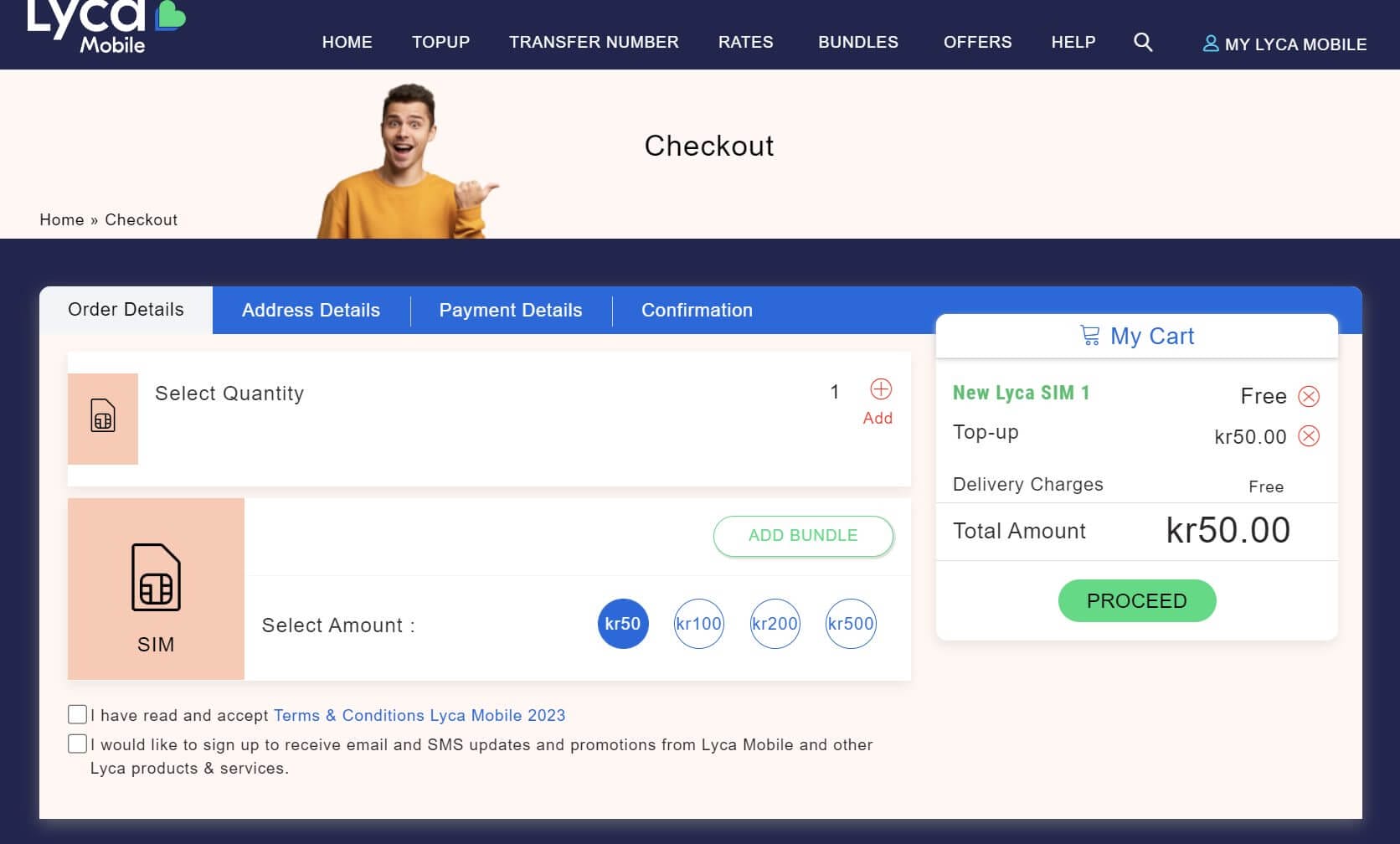This screenshot has width=1400, height=844.
Task: Click the green PROCEED button
Action: (1137, 600)
